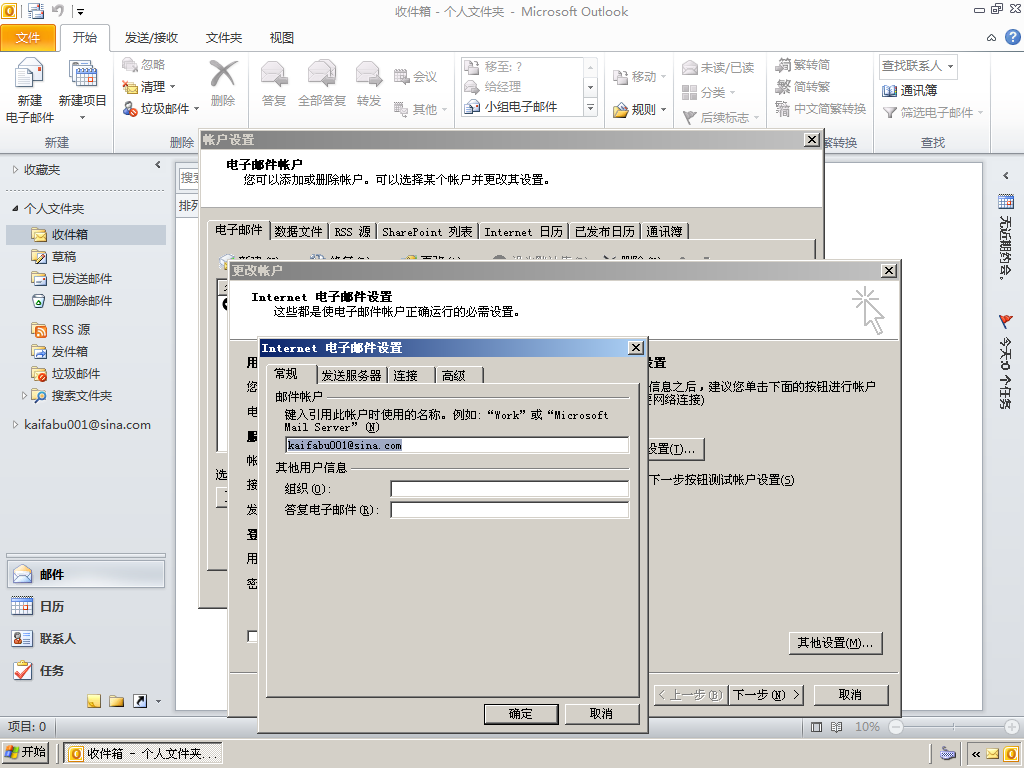
Task: Click the mail account name input field
Action: (x=457, y=445)
